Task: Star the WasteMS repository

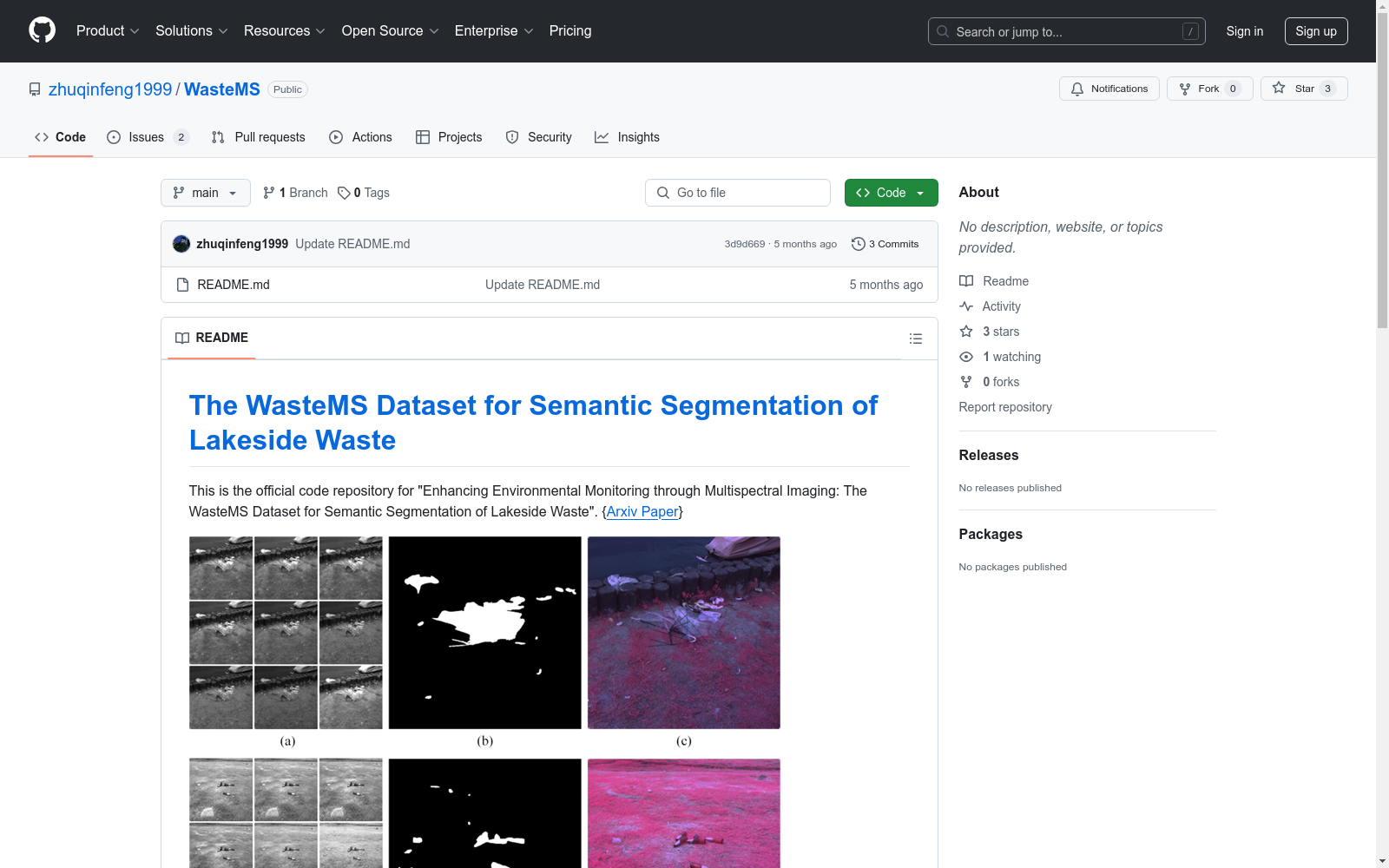Action: click(x=1304, y=89)
